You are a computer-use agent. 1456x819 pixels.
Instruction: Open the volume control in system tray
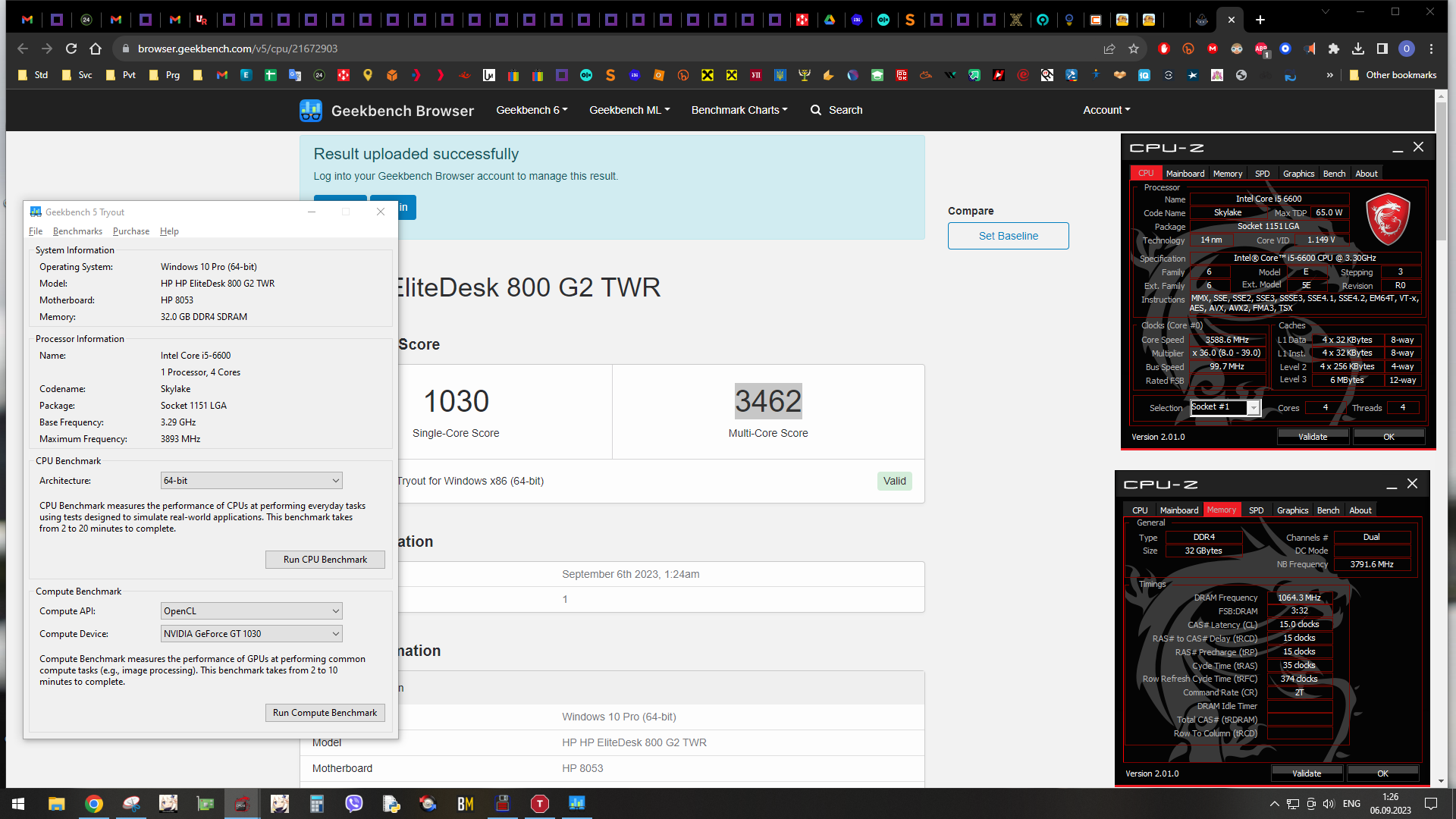click(1328, 804)
